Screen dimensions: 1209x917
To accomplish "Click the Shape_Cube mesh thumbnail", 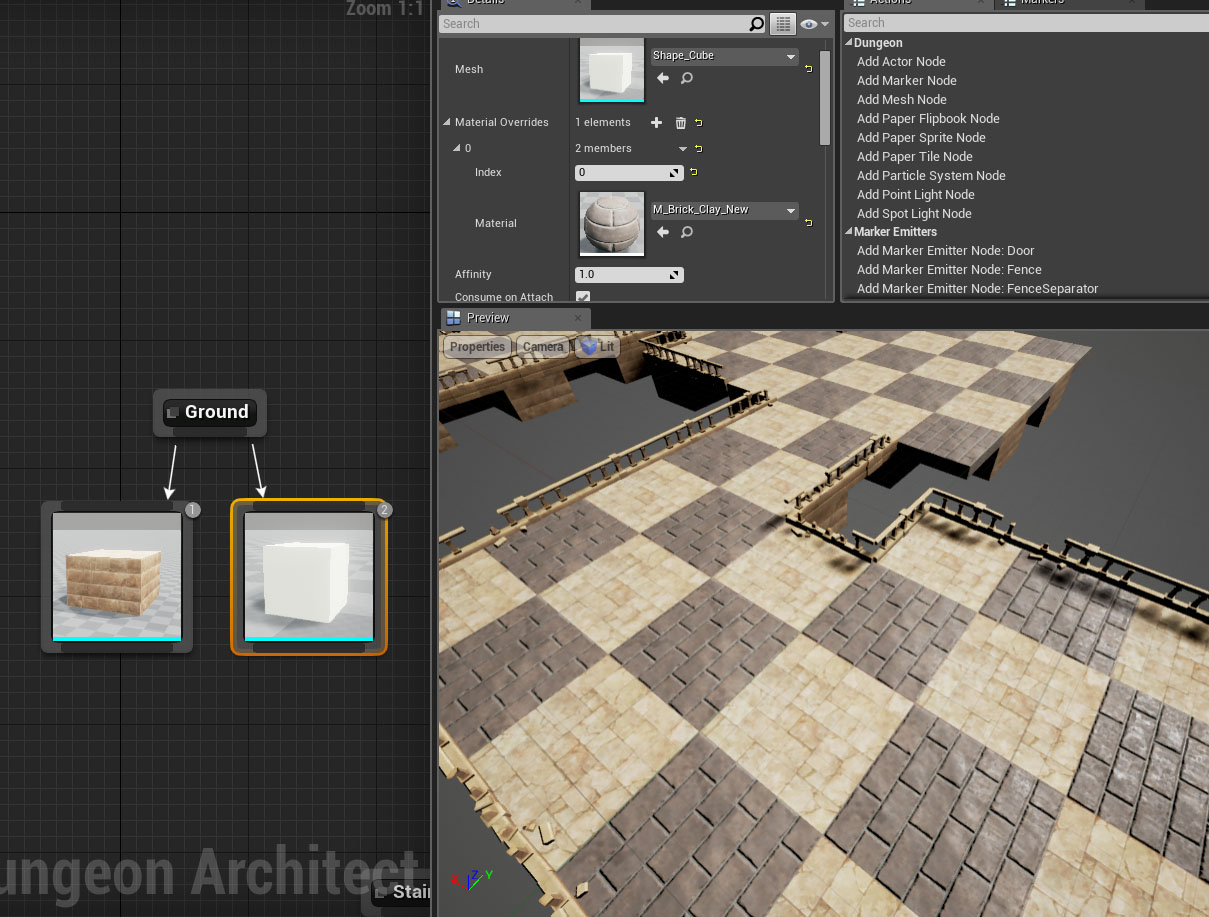I will click(612, 70).
